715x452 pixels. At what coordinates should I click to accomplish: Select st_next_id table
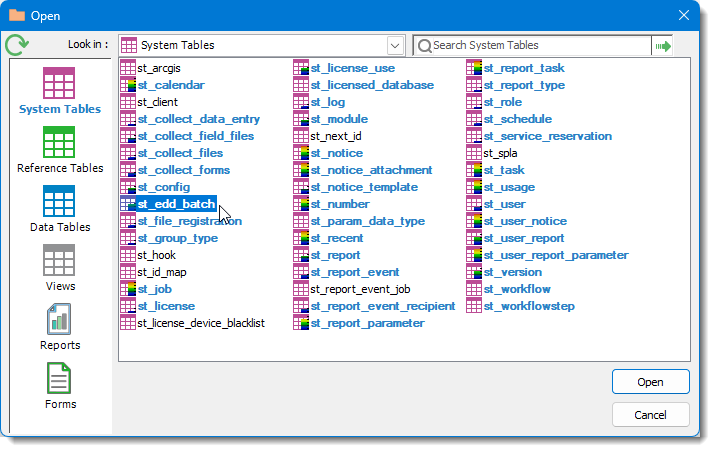point(336,136)
